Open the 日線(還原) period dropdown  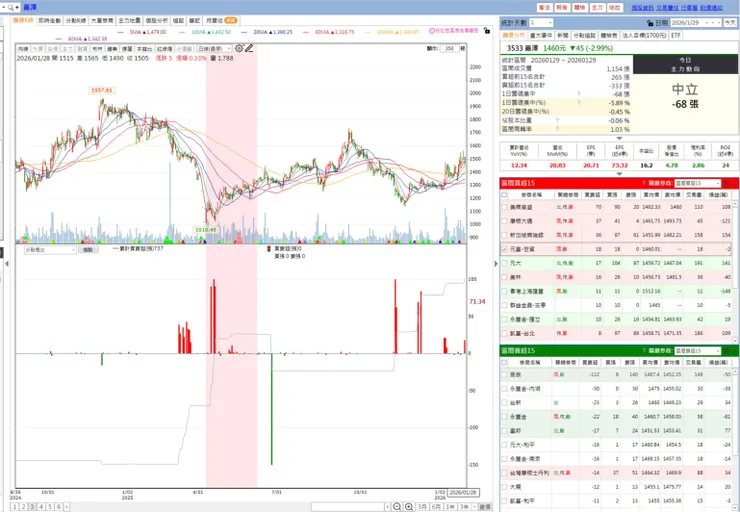pos(214,49)
